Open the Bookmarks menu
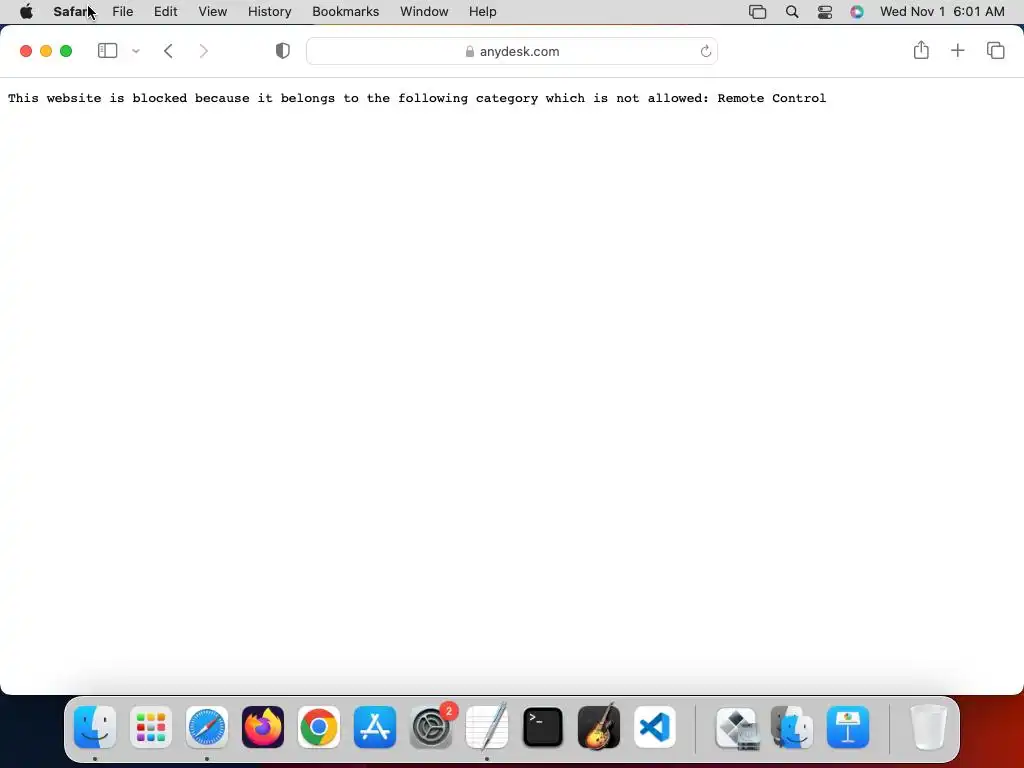The height and width of the screenshot is (768, 1024). click(x=345, y=12)
